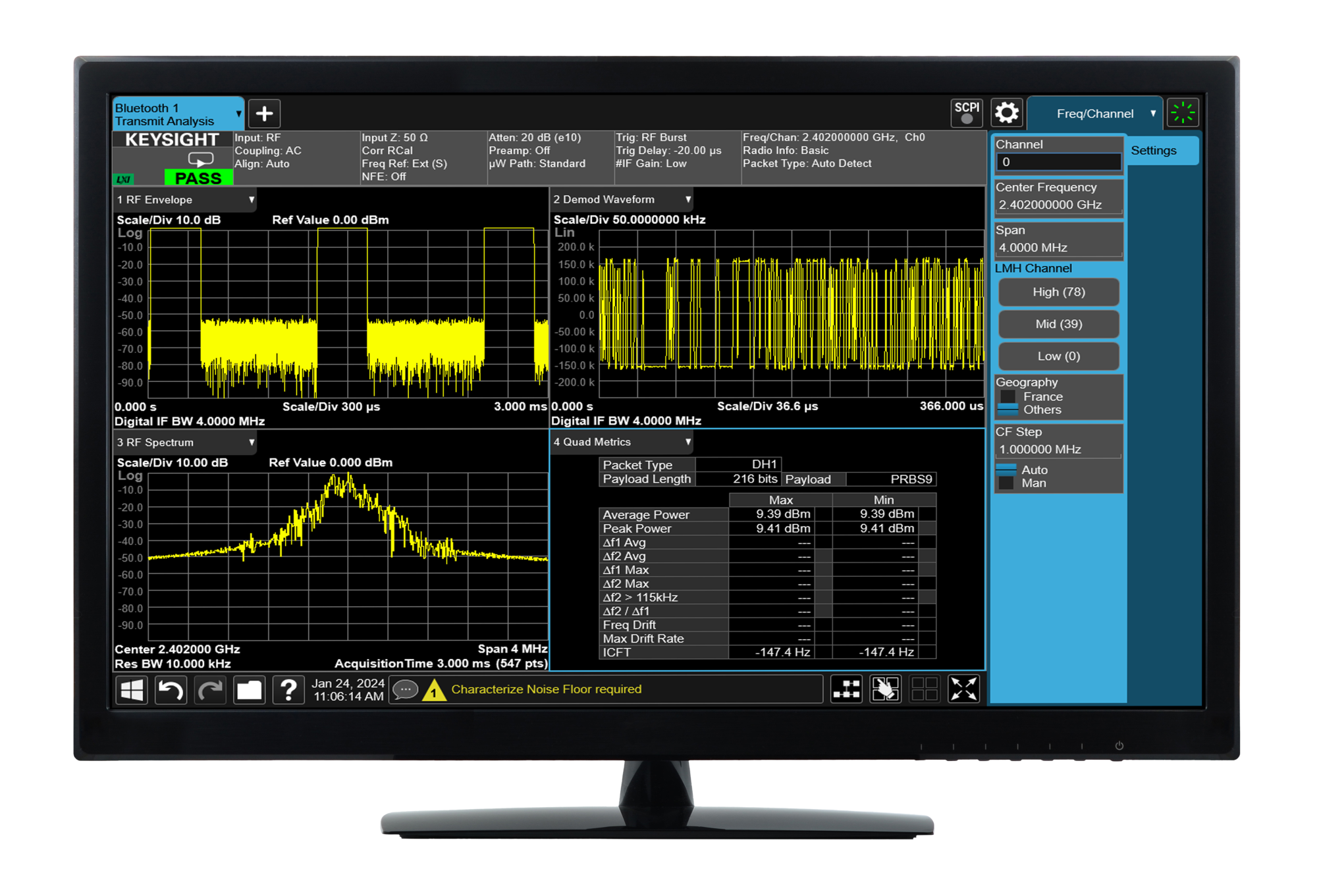Open the gear system settings icon
The image size is (1317, 896).
(1006, 113)
